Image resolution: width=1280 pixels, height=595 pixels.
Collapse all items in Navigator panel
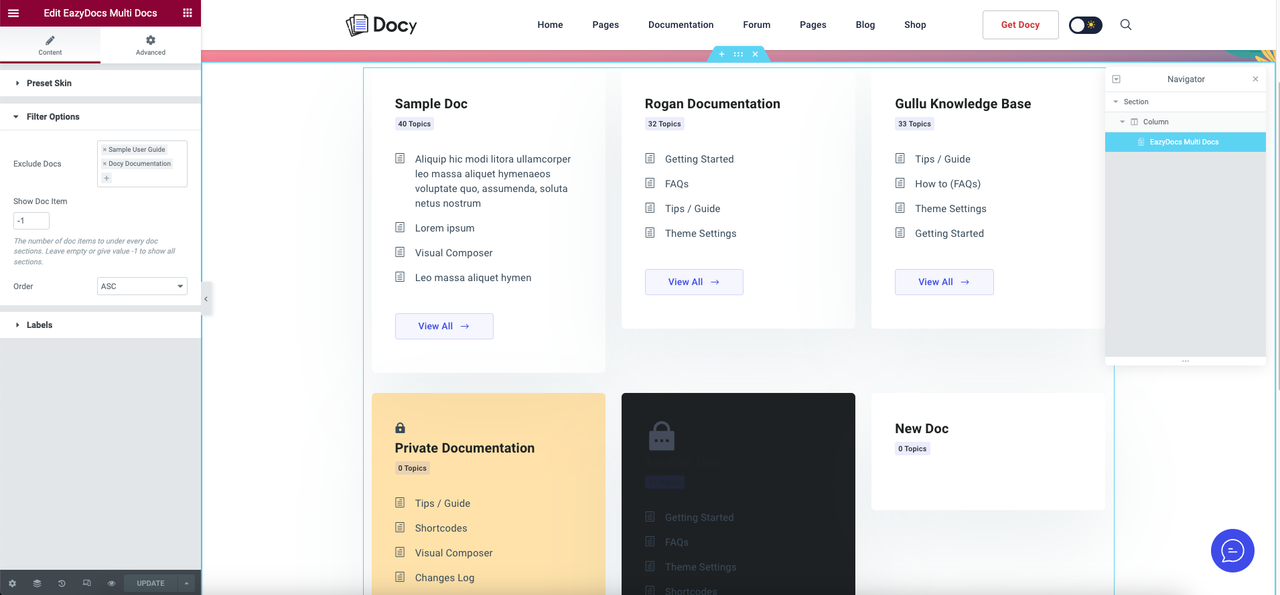click(1116, 79)
